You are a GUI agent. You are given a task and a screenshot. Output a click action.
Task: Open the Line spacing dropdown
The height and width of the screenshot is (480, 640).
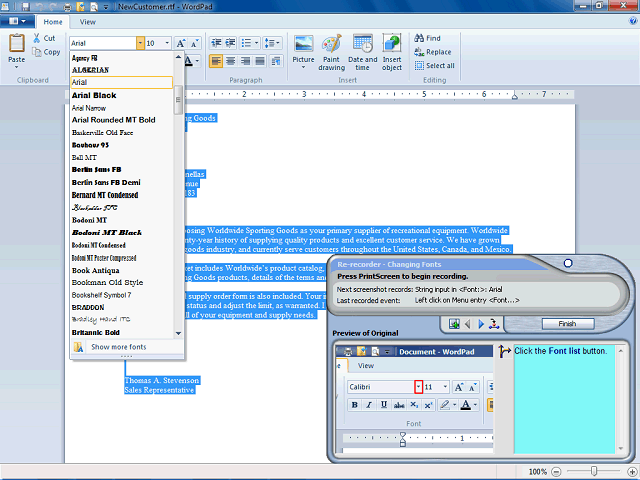(x=272, y=43)
